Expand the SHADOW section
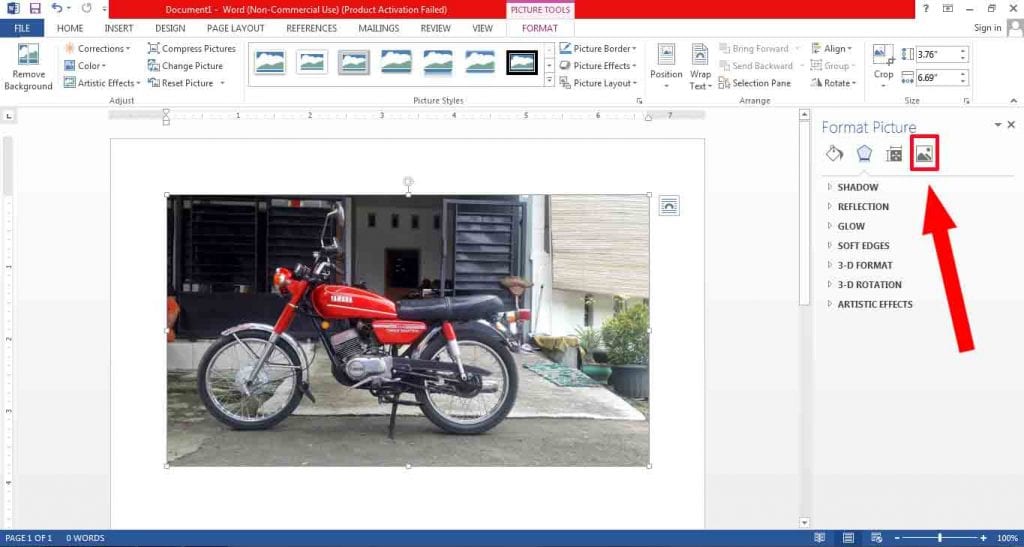1024x547 pixels. 857,187
